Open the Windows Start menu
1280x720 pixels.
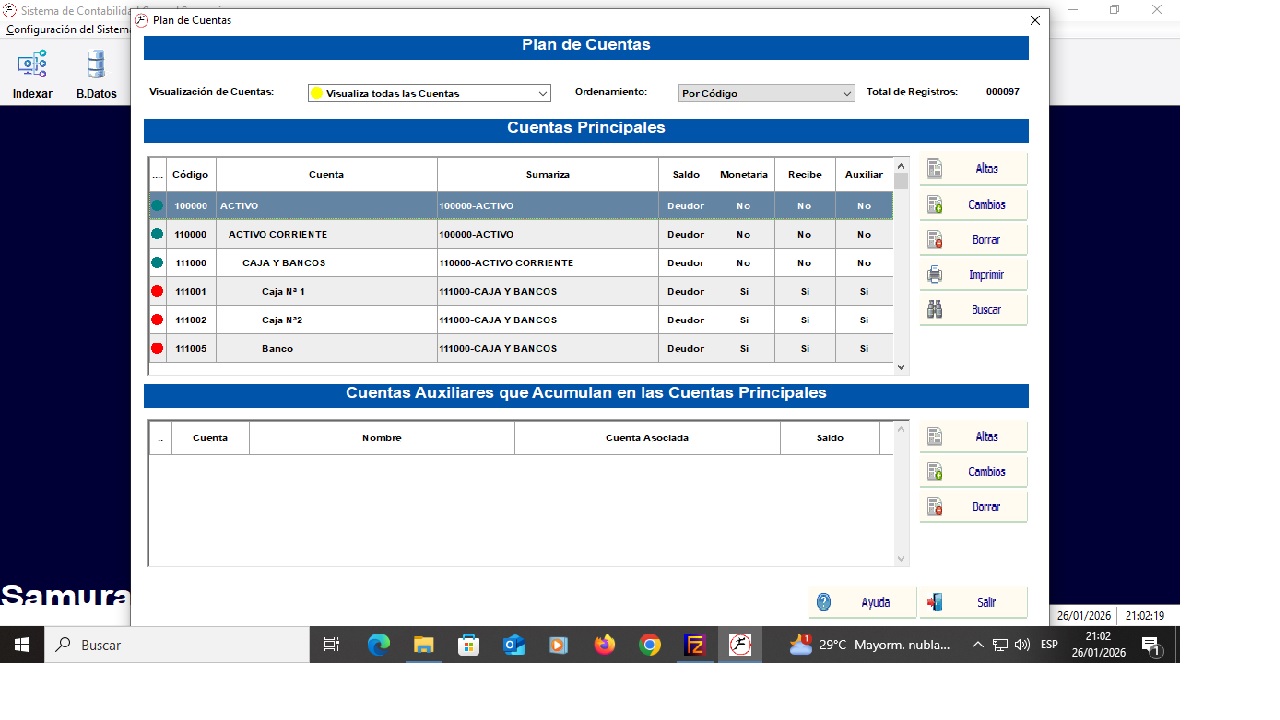coord(22,645)
